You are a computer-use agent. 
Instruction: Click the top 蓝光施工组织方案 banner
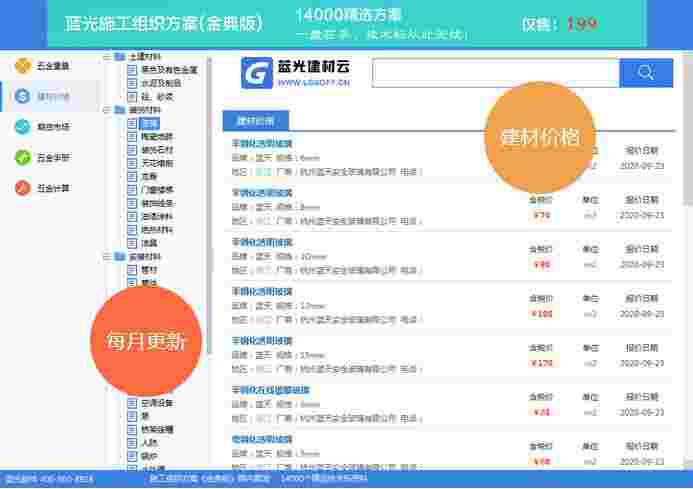click(x=346, y=23)
